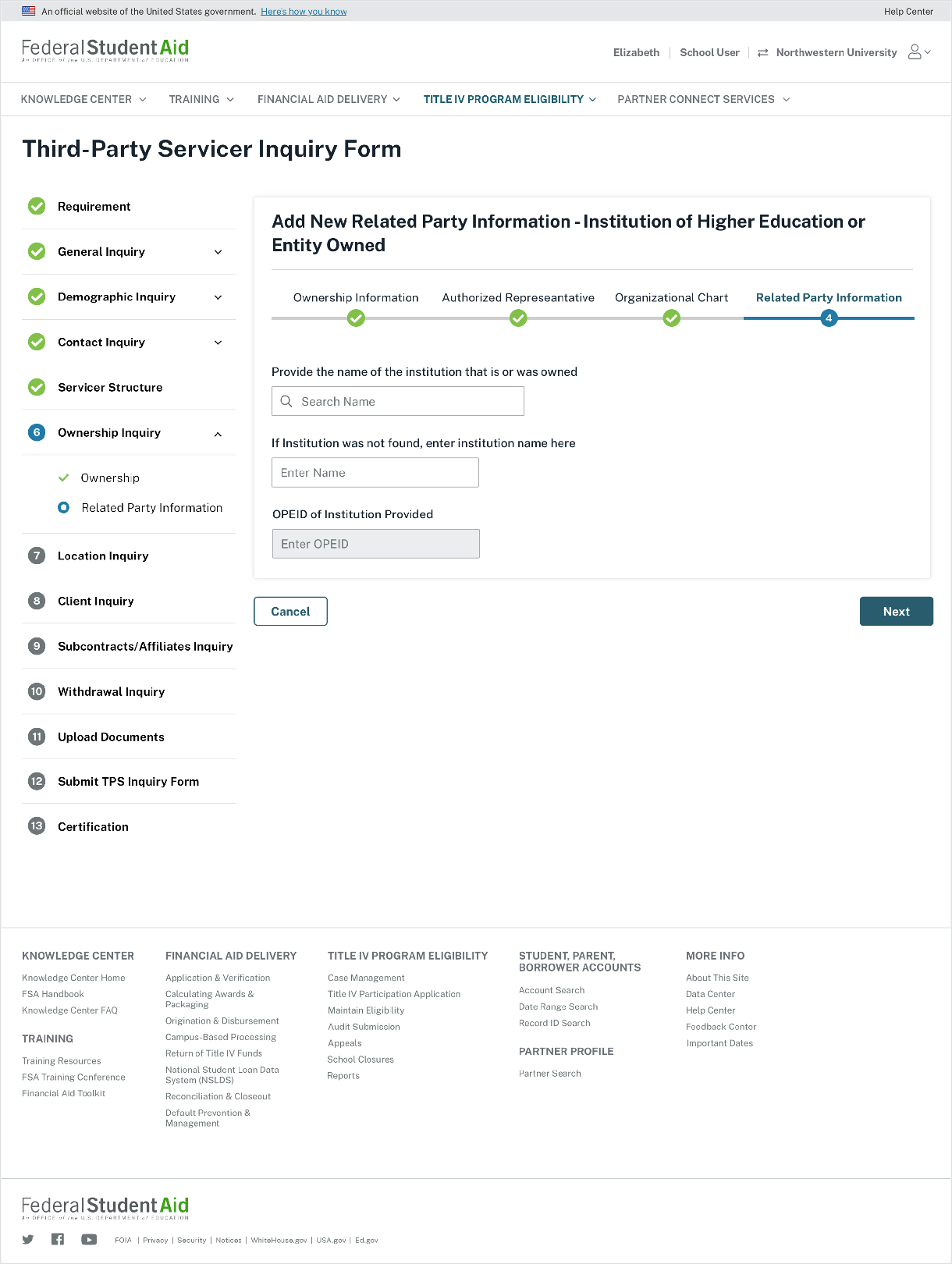Click the step 9 Subcontracts/Affiliates badge
This screenshot has width=952, height=1264.
(37, 646)
